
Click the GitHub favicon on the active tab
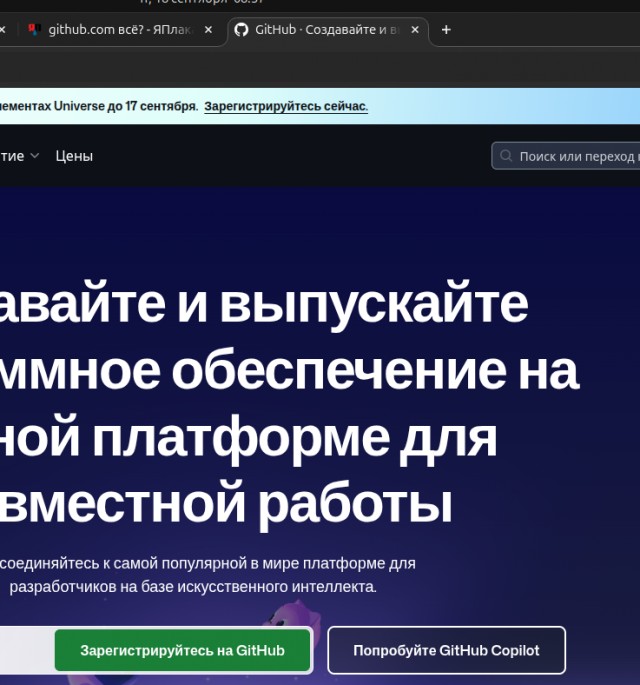(x=241, y=30)
